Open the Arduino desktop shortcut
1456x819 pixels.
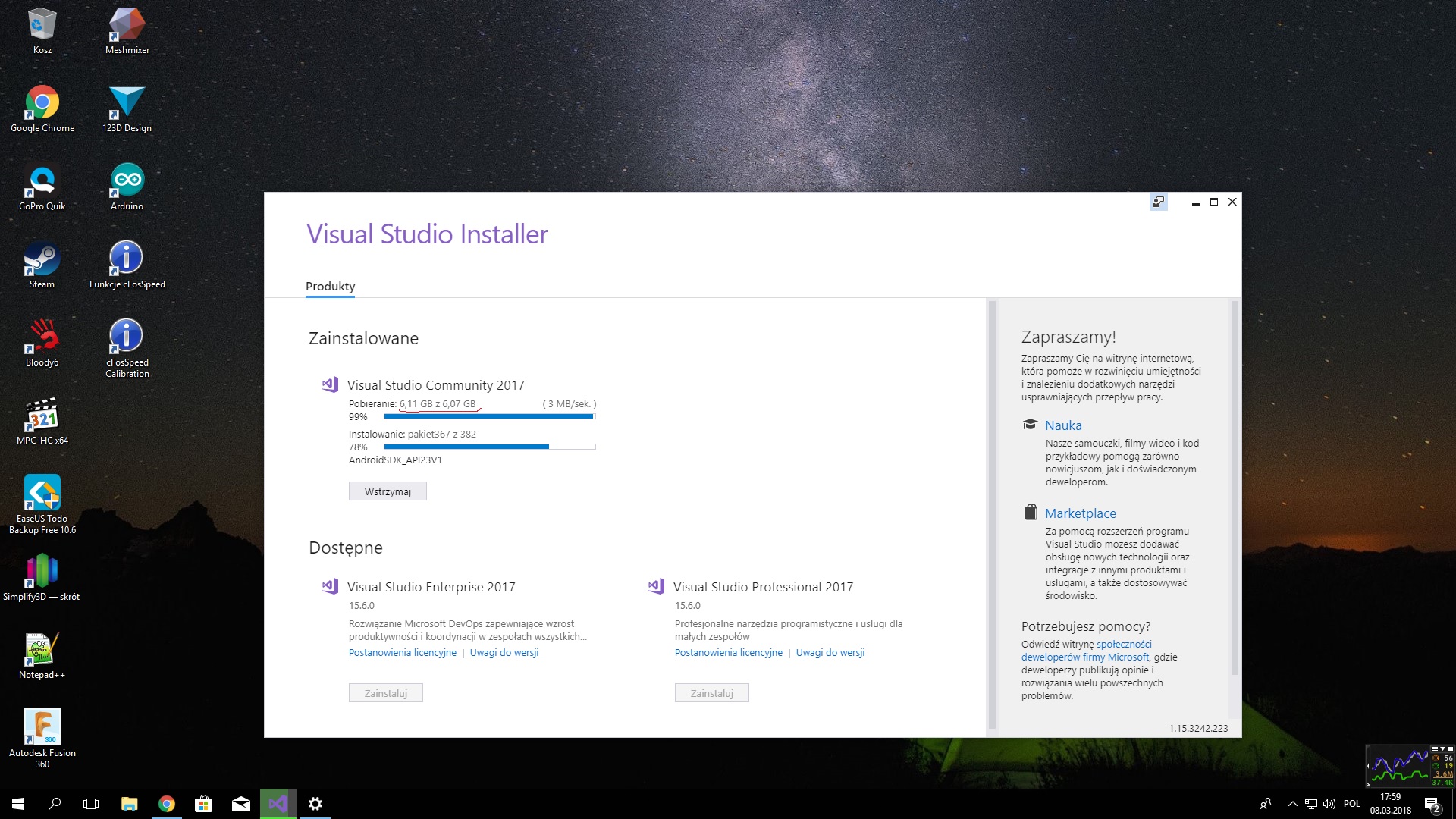coord(127,182)
